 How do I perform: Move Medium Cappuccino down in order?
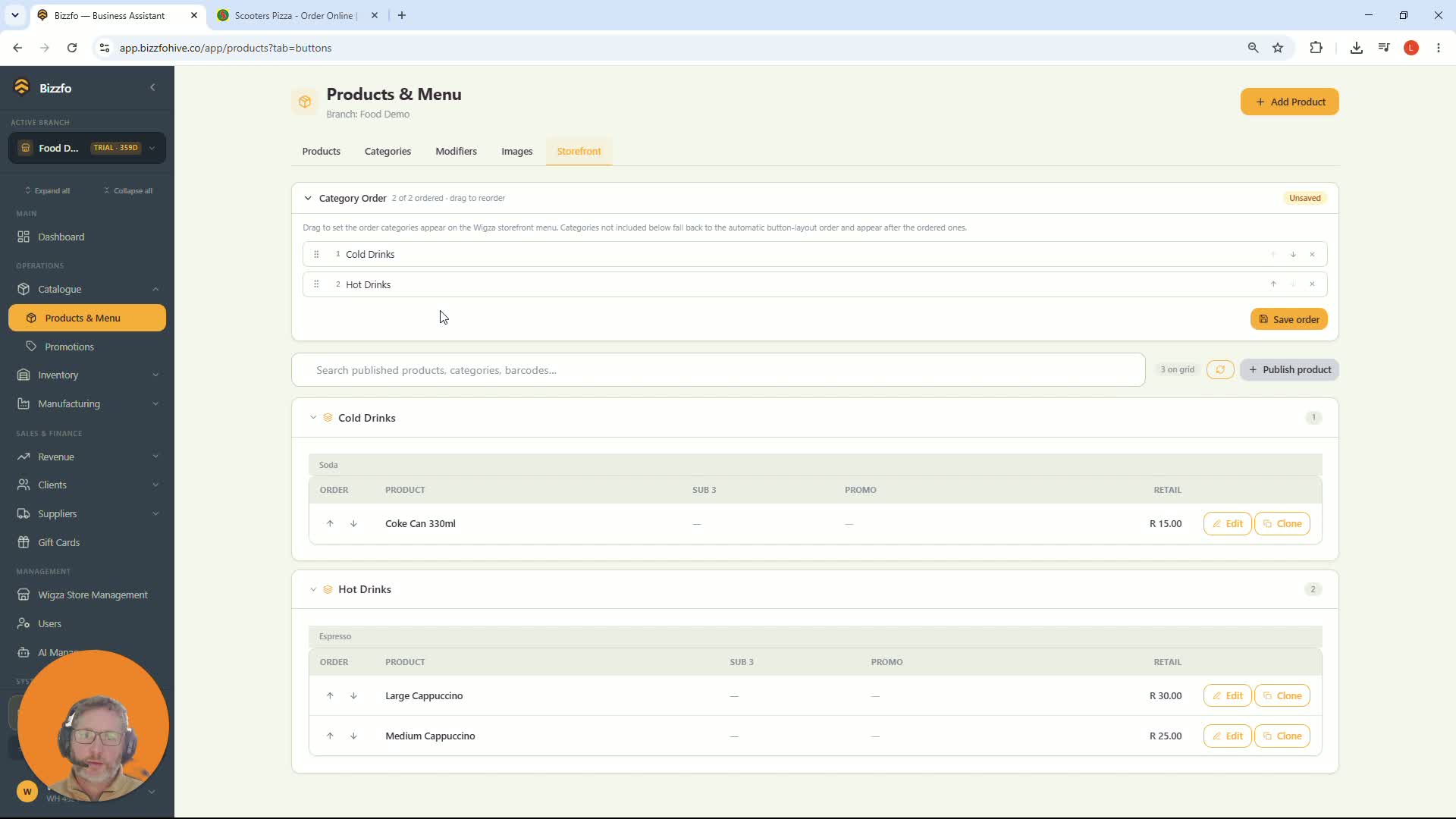353,736
